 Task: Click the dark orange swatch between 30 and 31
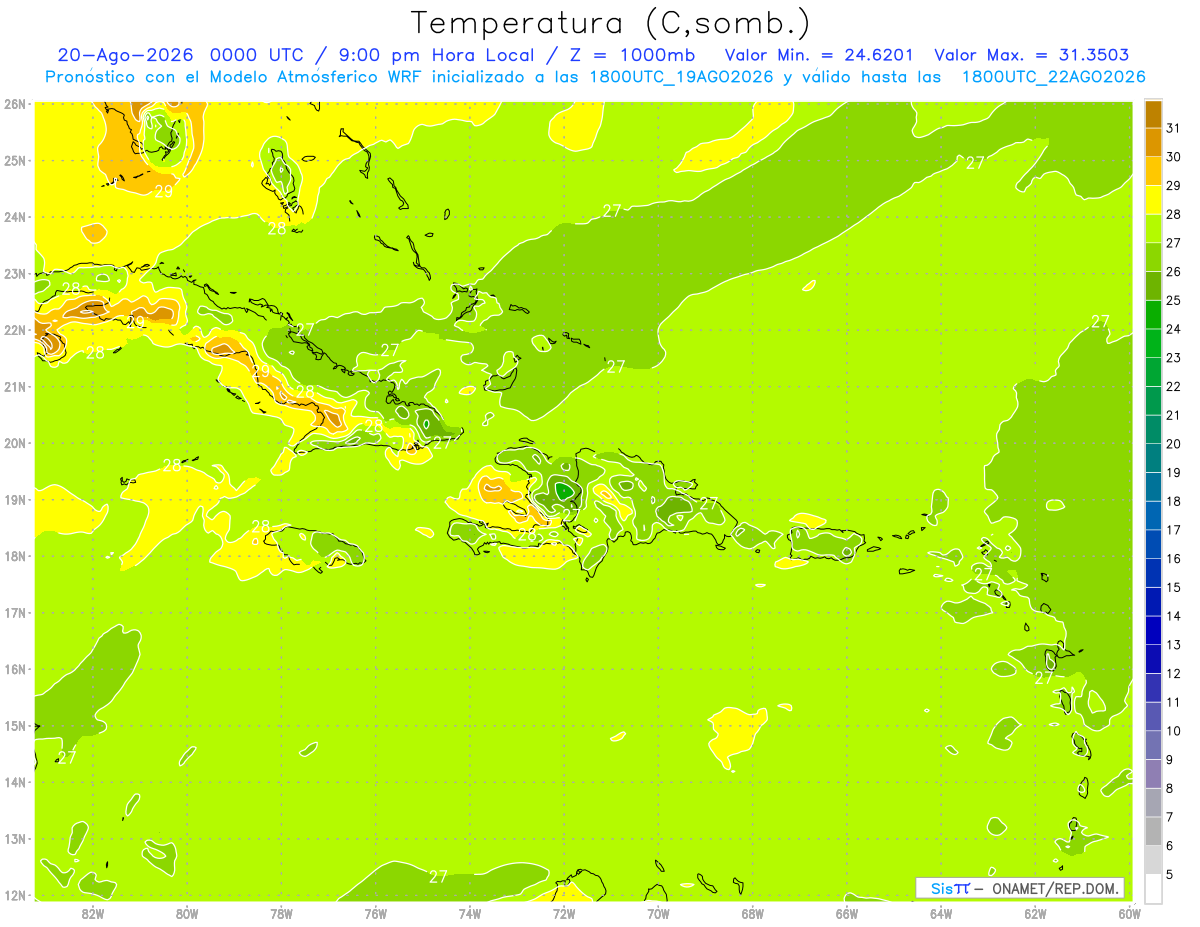click(x=1153, y=142)
